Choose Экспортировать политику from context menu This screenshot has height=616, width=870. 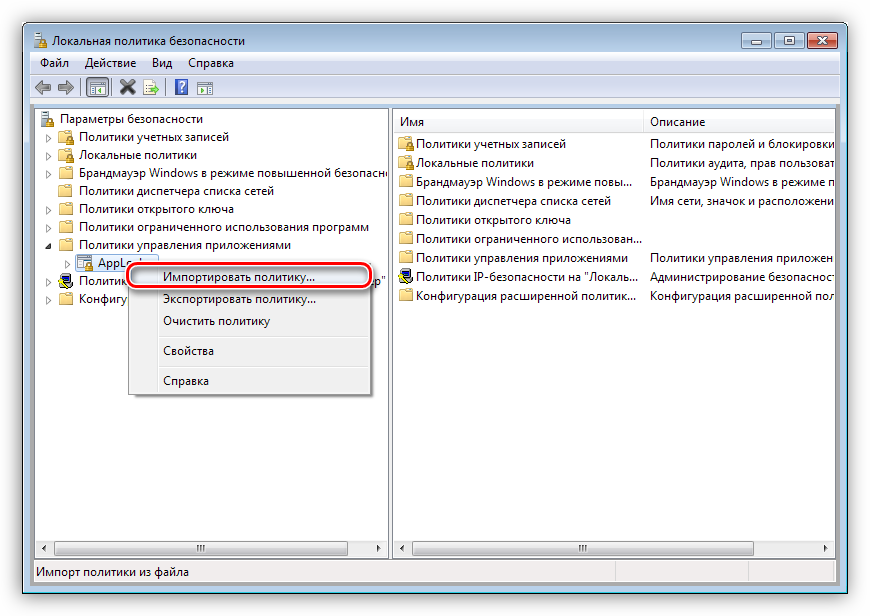[239, 299]
